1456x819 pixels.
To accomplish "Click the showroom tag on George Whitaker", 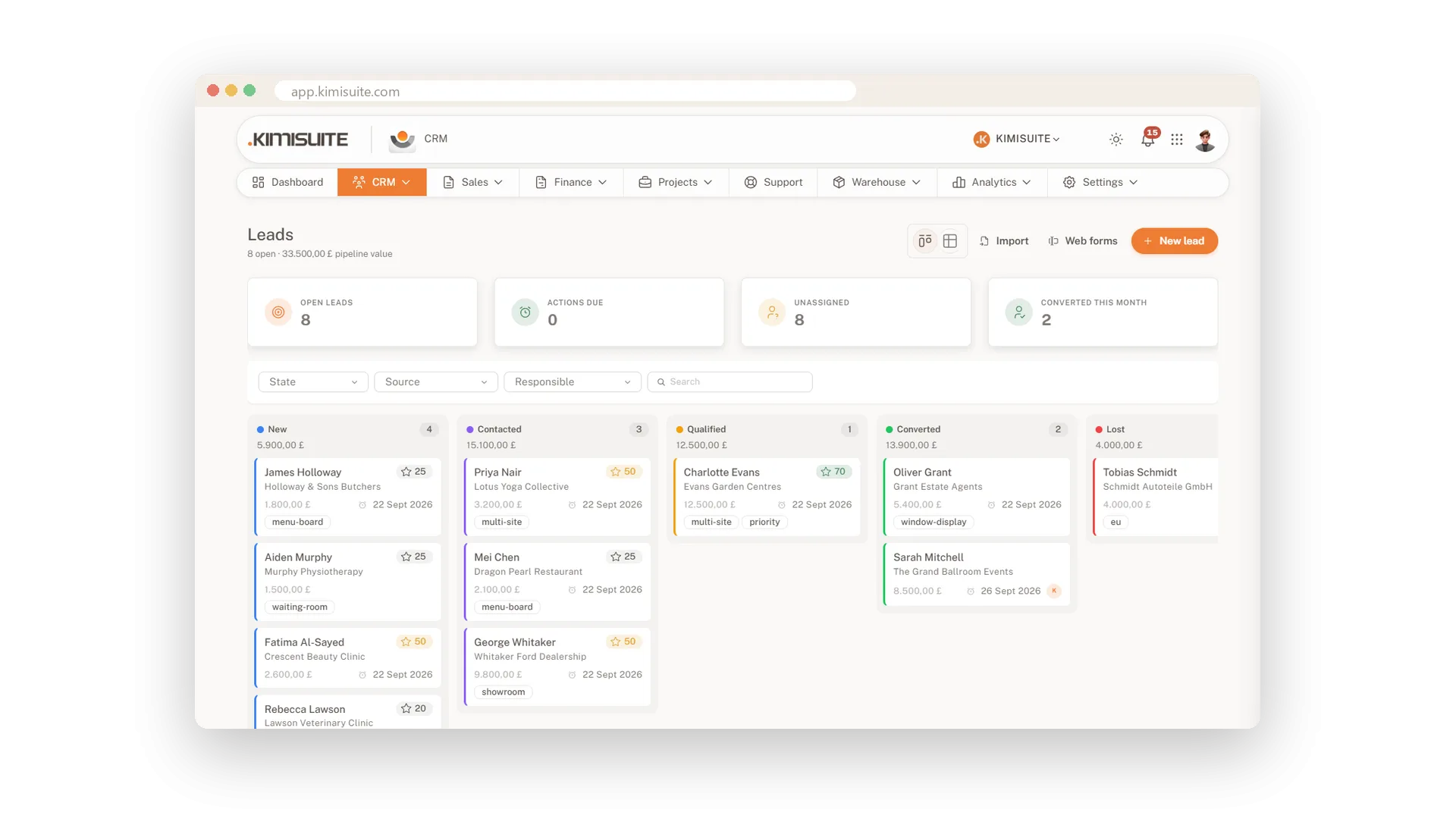I will tap(503, 692).
